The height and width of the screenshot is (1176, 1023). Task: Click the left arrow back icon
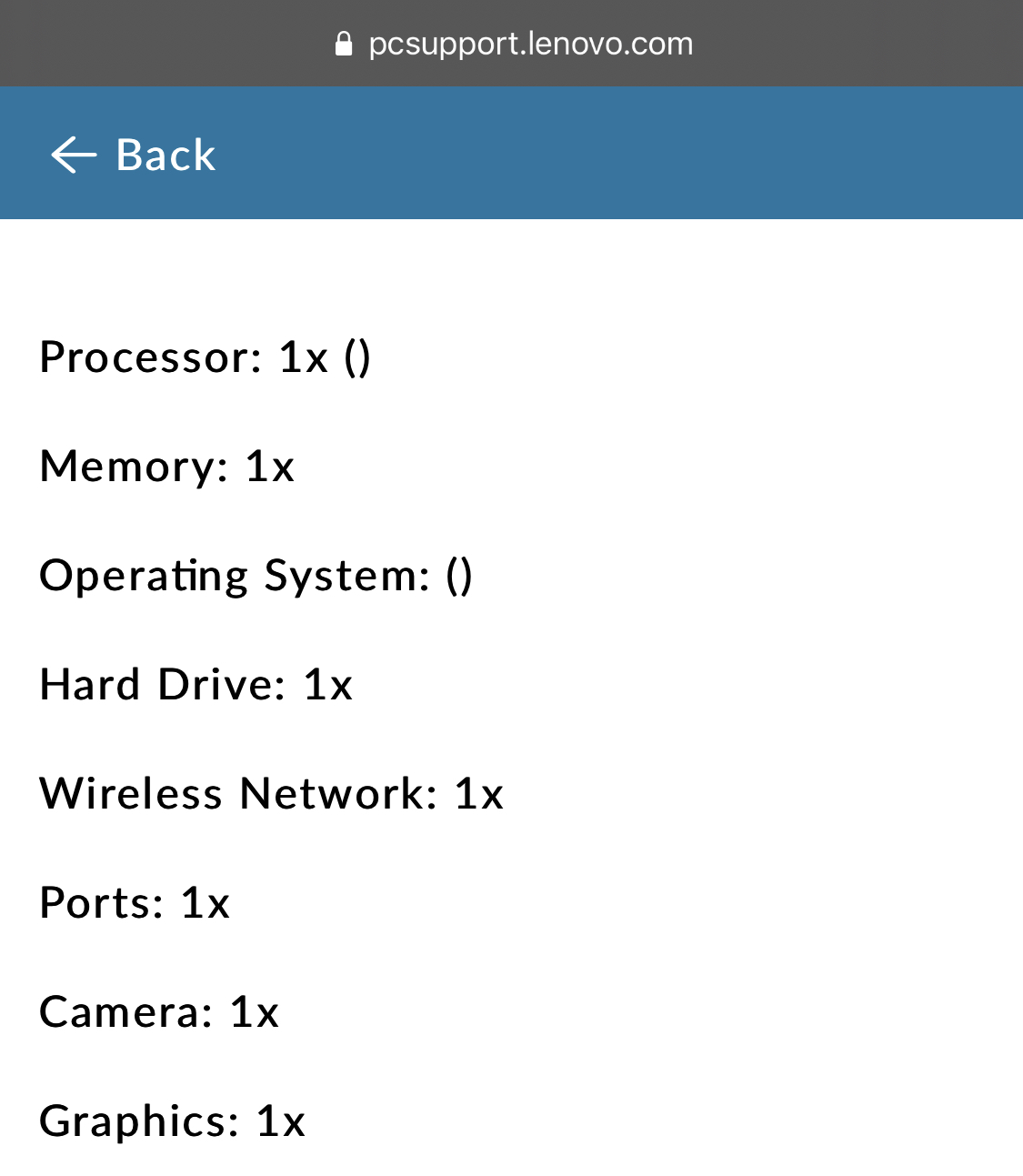[x=74, y=155]
